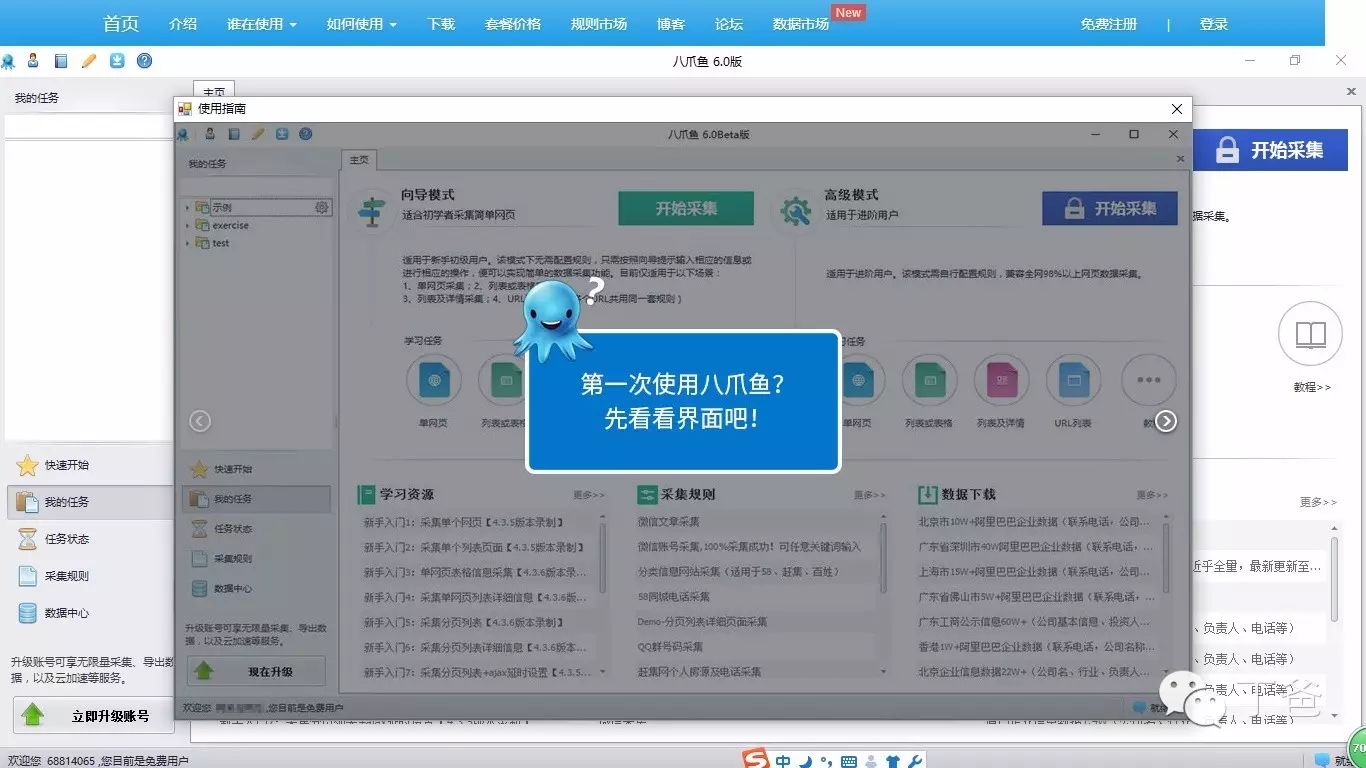
Task: Click 更多>> next to 采集规则 list
Action: tap(870, 495)
